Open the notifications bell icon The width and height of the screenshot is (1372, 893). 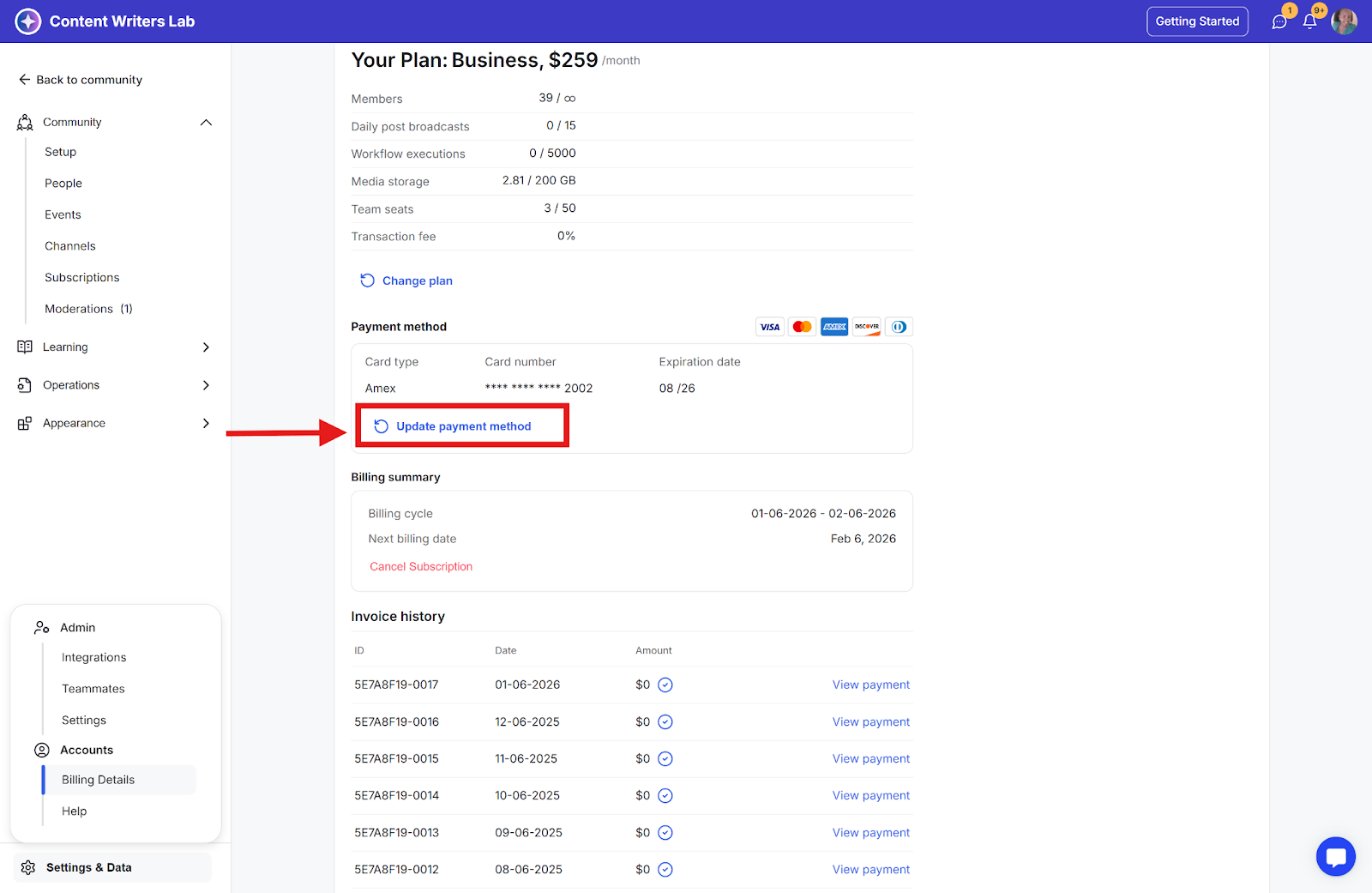coord(1309,22)
